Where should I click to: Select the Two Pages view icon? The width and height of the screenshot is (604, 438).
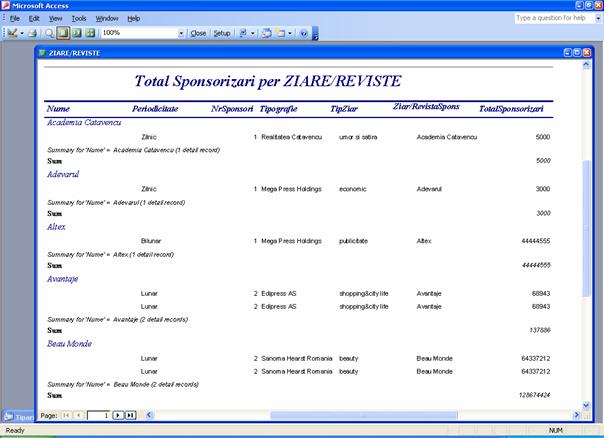point(76,33)
